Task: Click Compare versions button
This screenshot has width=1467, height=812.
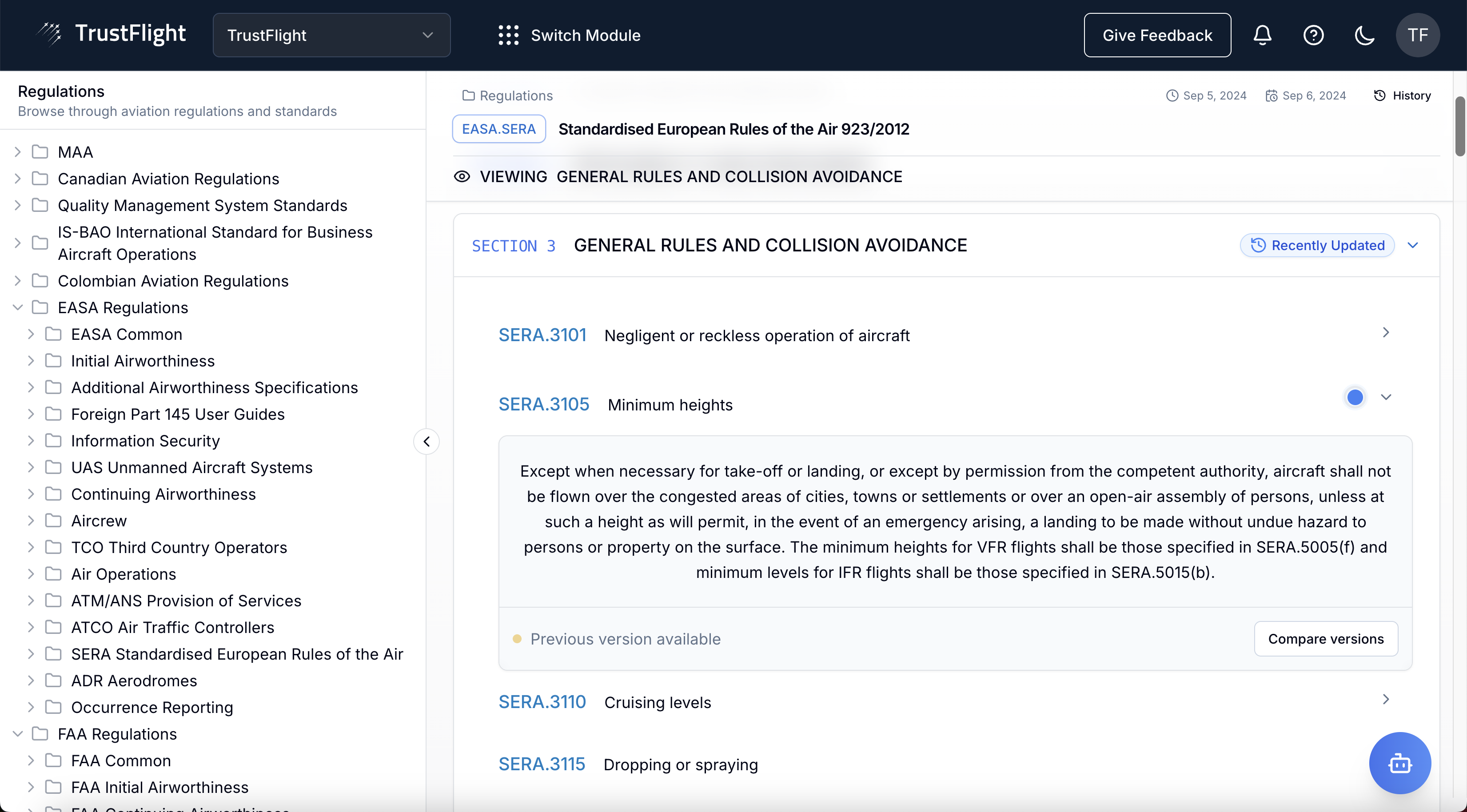Action: (1326, 639)
